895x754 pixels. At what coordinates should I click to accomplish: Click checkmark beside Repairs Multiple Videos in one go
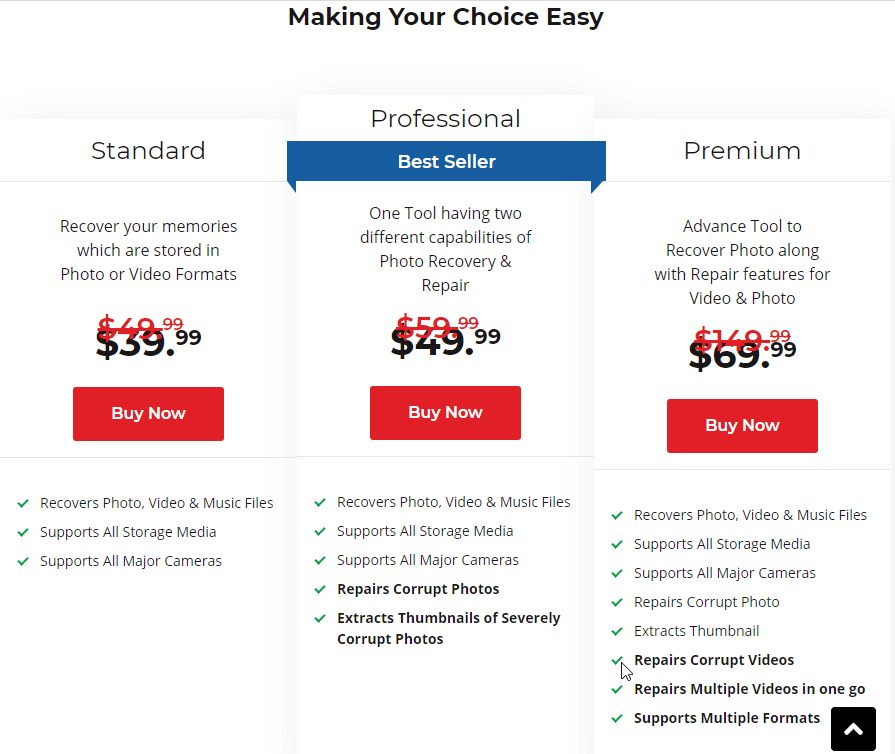pos(617,689)
